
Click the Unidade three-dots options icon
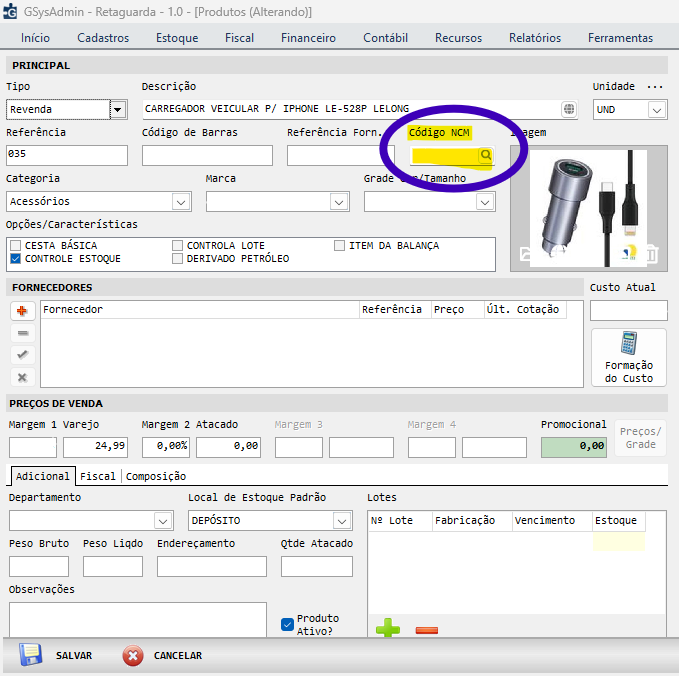click(655, 87)
